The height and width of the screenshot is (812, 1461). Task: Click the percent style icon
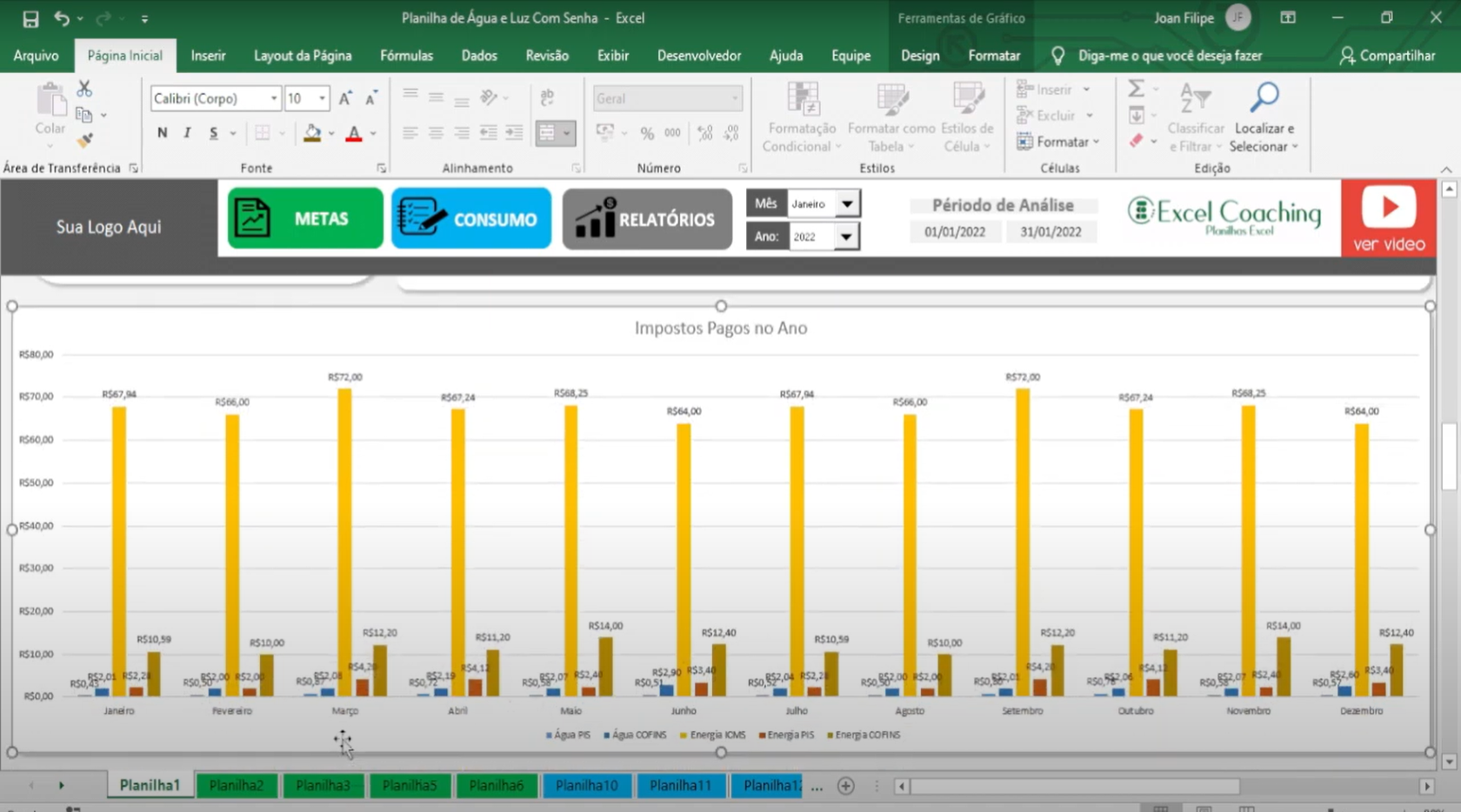pos(647,133)
